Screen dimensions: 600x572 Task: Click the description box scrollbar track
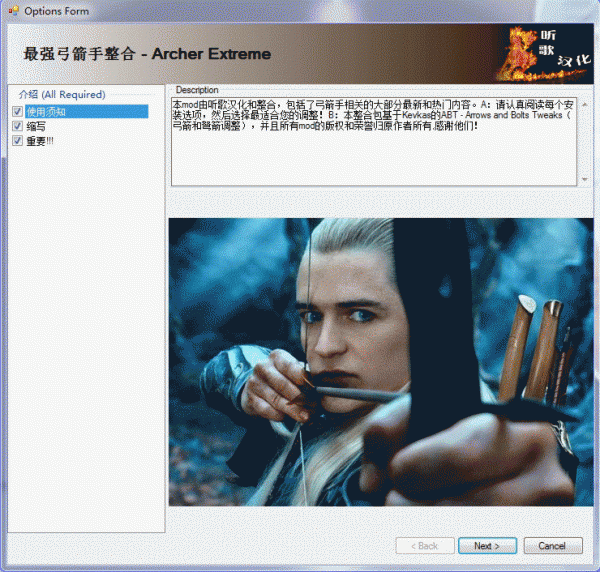(584, 140)
